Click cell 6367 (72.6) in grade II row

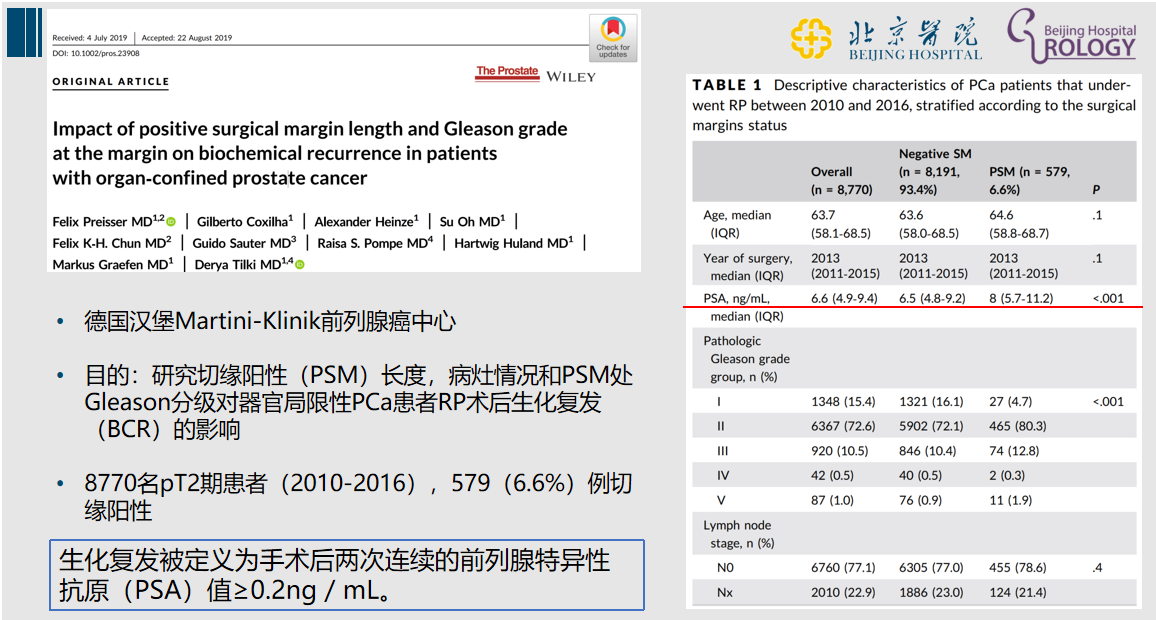843,426
